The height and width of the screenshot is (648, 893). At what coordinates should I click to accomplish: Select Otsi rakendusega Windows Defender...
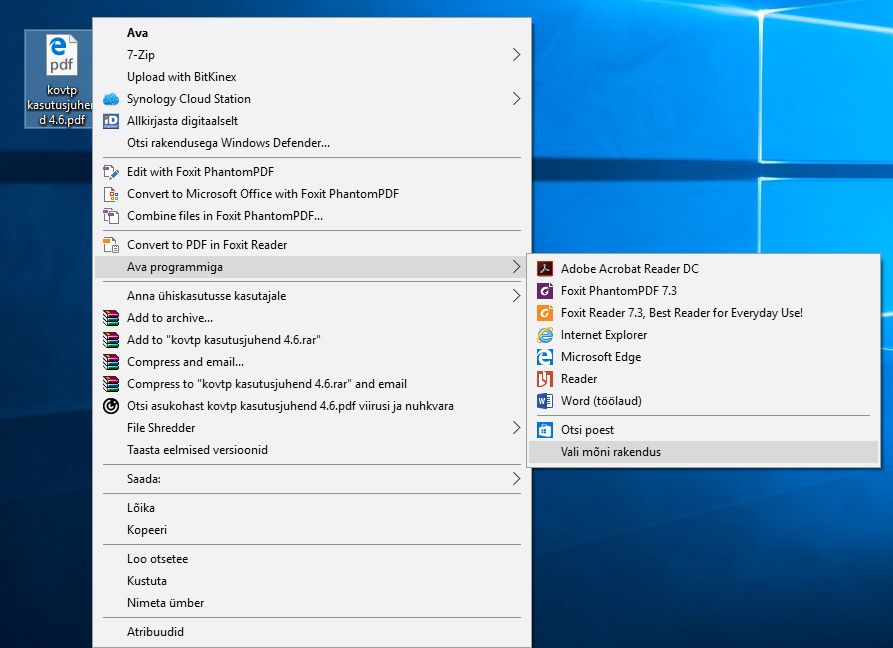(x=312, y=143)
